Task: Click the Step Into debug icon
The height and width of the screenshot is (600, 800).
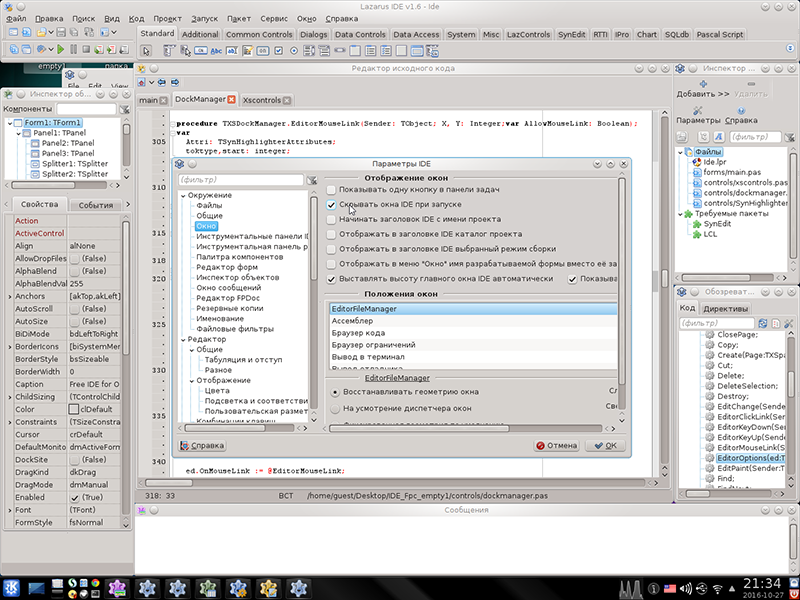Action: [99, 49]
